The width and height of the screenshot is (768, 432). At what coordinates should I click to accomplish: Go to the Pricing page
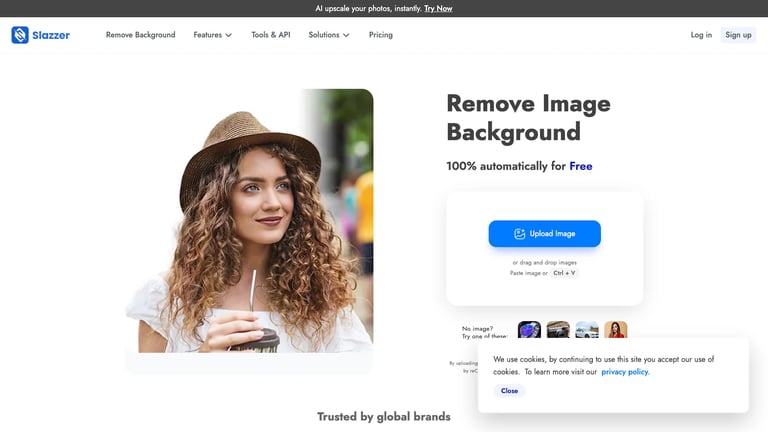click(x=381, y=35)
